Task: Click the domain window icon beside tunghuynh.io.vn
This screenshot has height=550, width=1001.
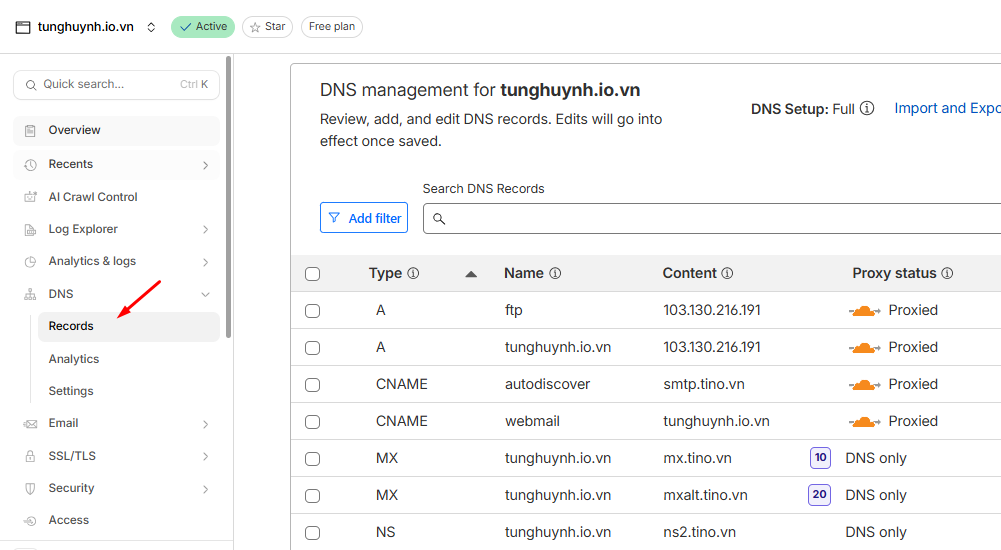Action: (23, 27)
